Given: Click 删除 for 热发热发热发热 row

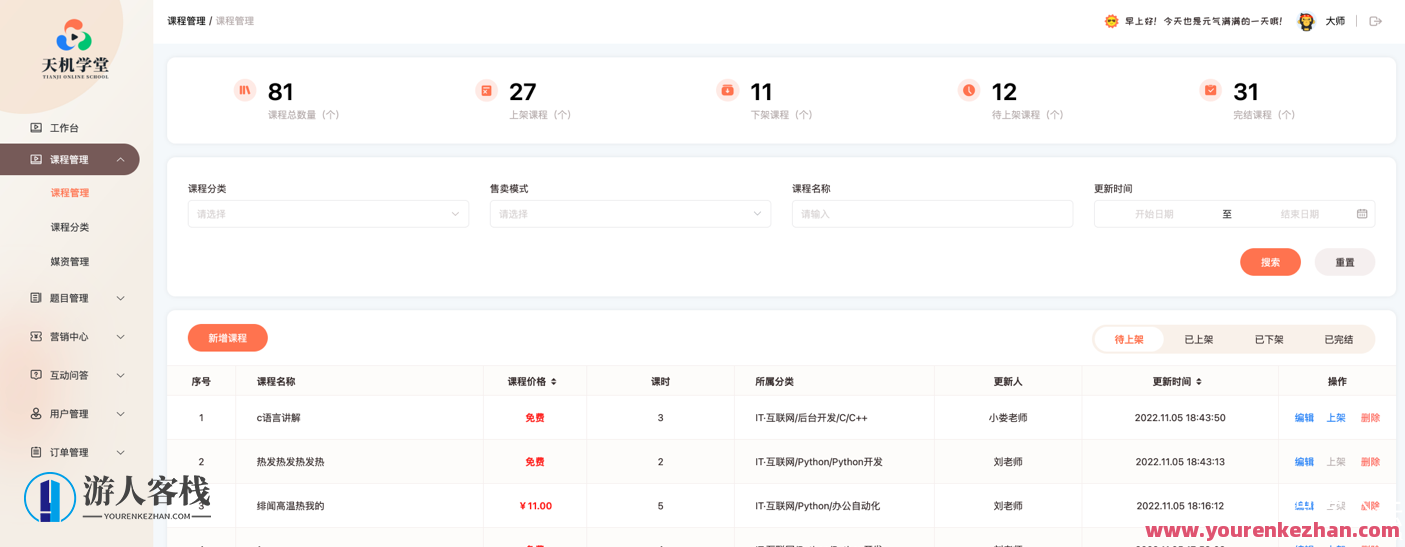Looking at the screenshot, I should 1370,462.
